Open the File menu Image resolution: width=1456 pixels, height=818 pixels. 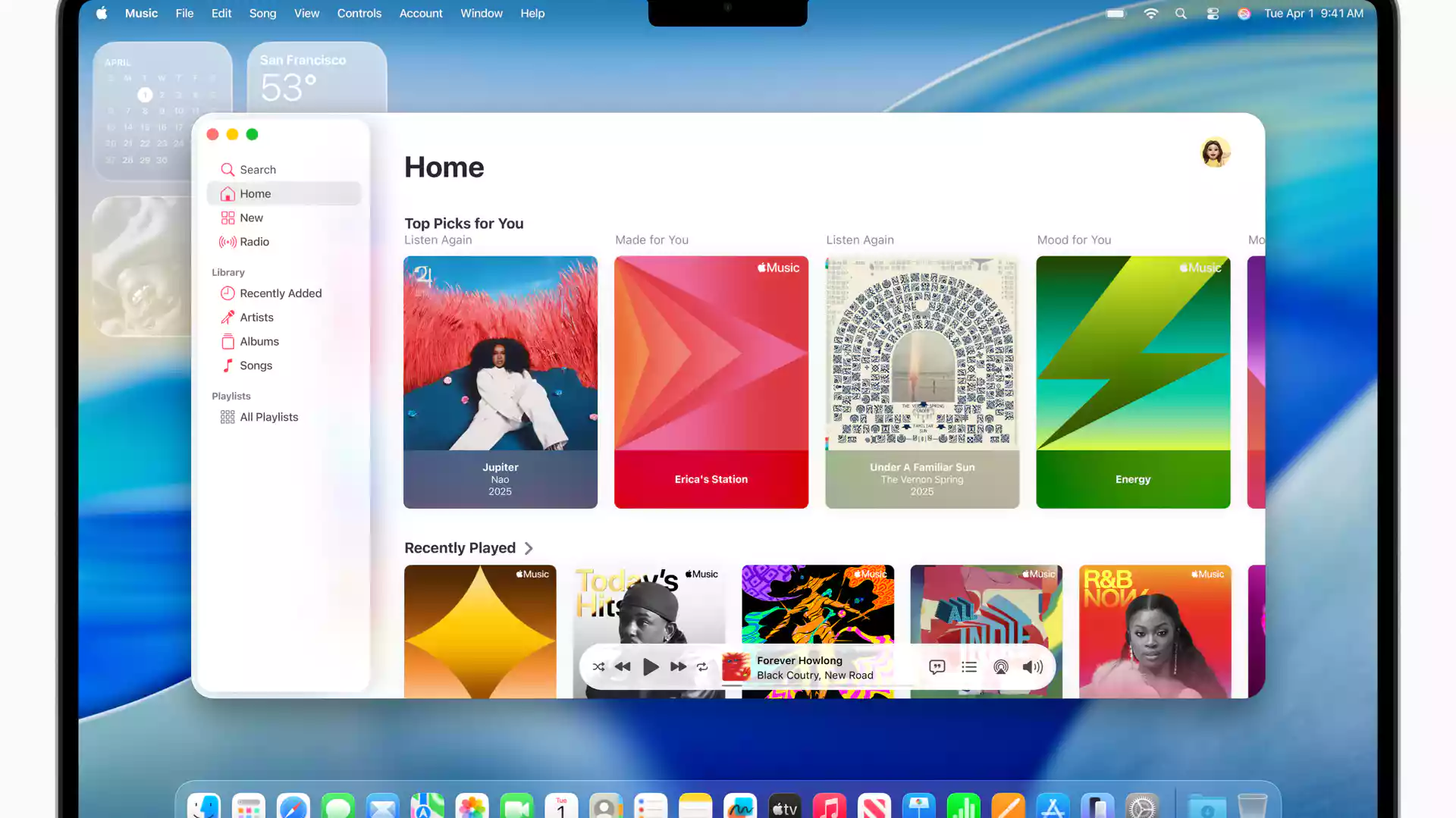point(184,13)
